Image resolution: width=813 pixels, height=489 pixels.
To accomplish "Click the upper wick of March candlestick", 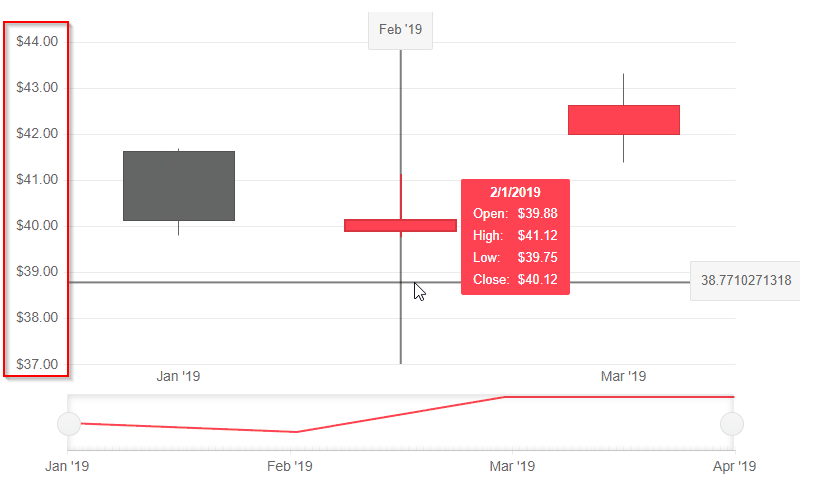I will 623,89.
